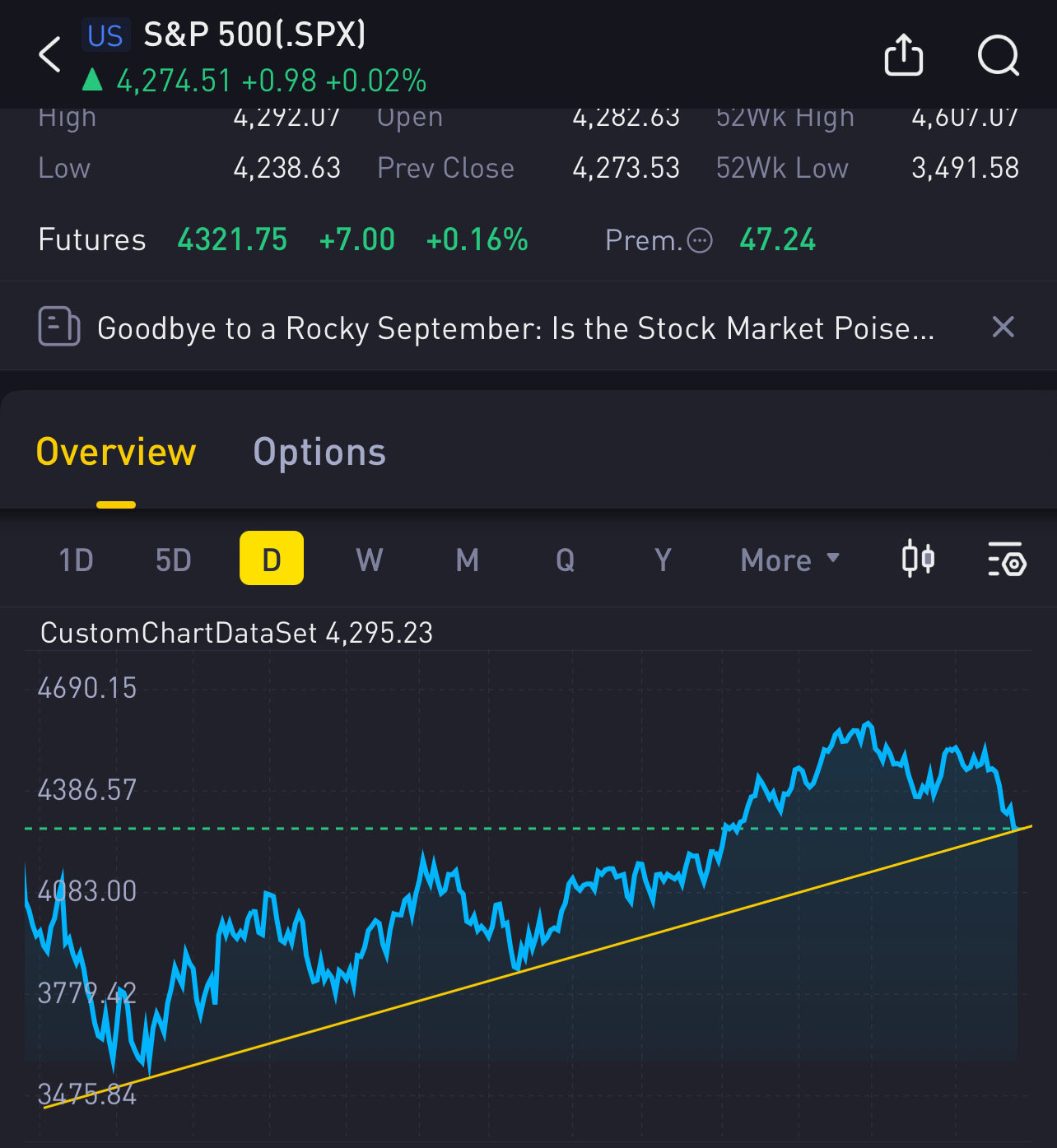This screenshot has width=1057, height=1148.
Task: Open the Rocky September news headline
Action: coord(515,328)
